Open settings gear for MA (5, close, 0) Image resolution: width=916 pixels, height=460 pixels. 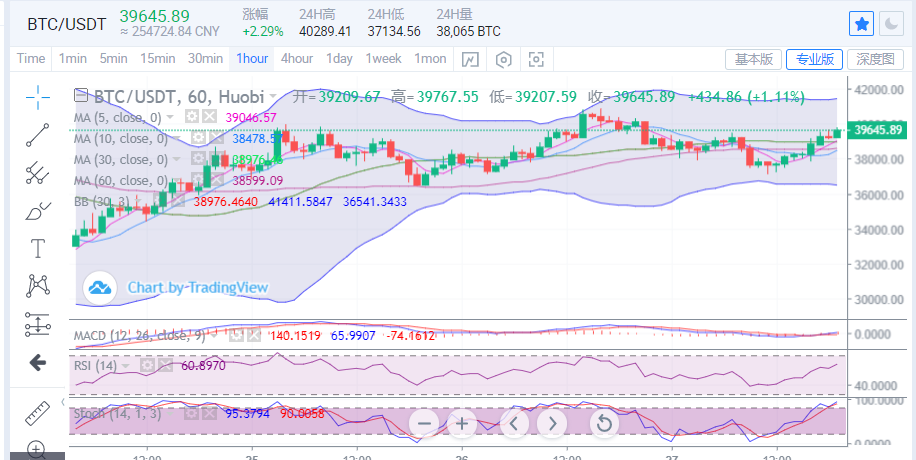(192, 116)
